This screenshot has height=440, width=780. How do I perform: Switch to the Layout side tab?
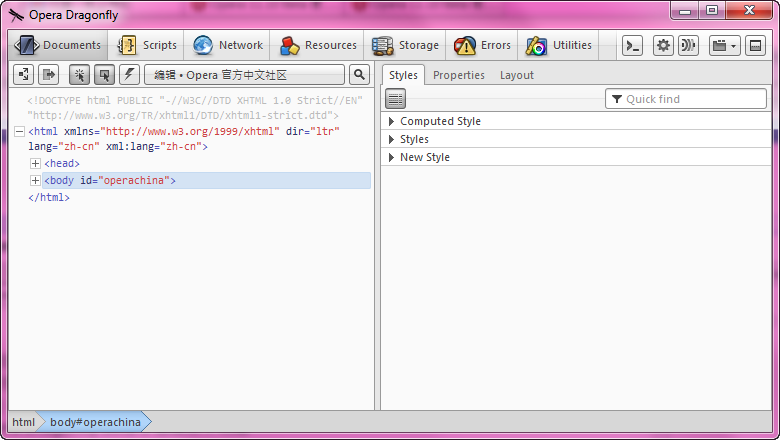tap(517, 75)
